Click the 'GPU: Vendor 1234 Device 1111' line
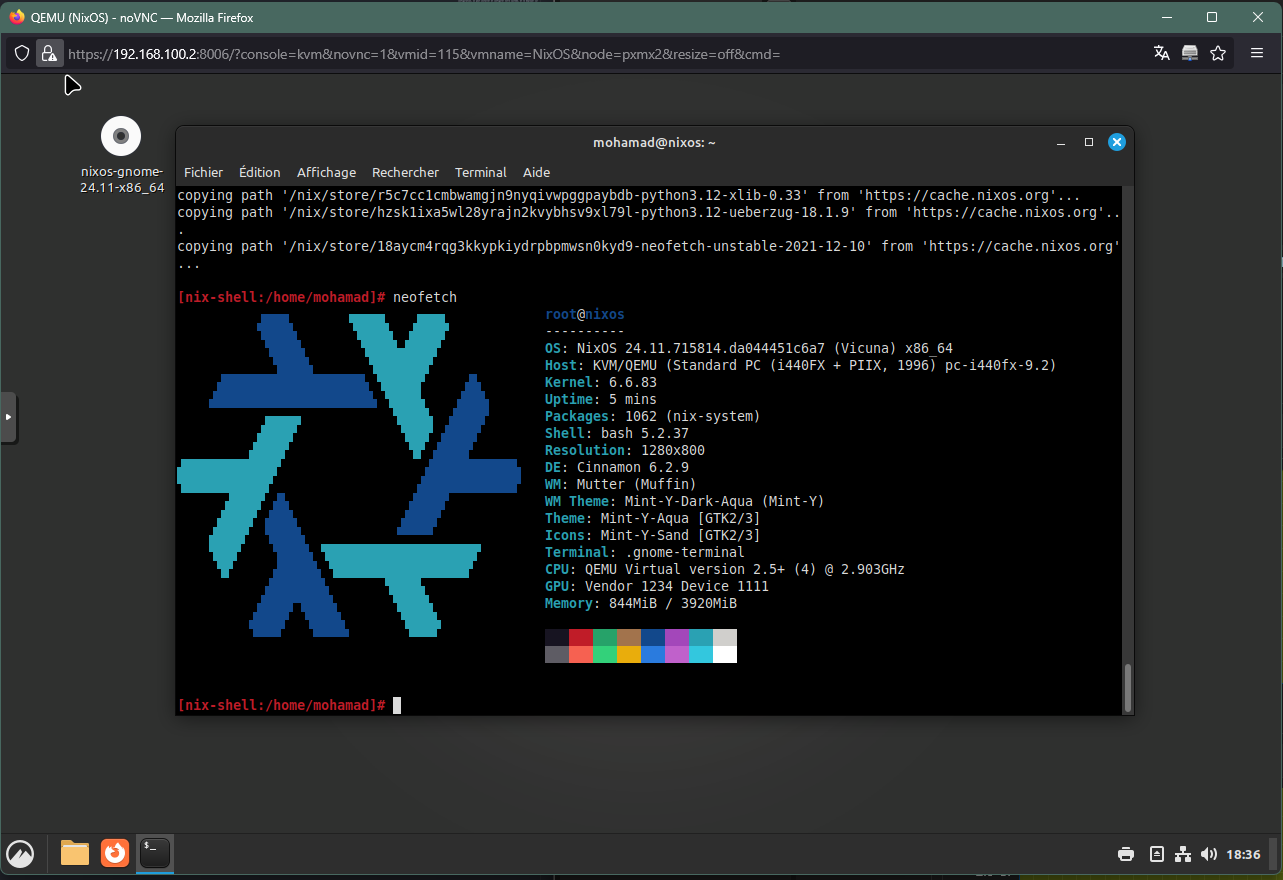1283x880 pixels. pyautogui.click(x=657, y=586)
